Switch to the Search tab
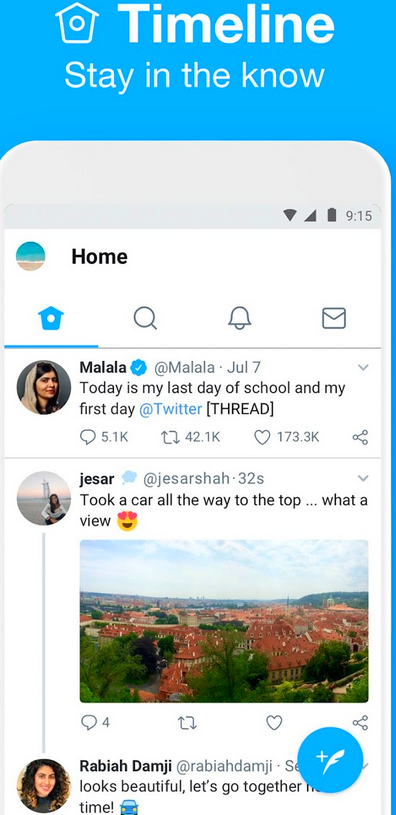 tap(145, 318)
